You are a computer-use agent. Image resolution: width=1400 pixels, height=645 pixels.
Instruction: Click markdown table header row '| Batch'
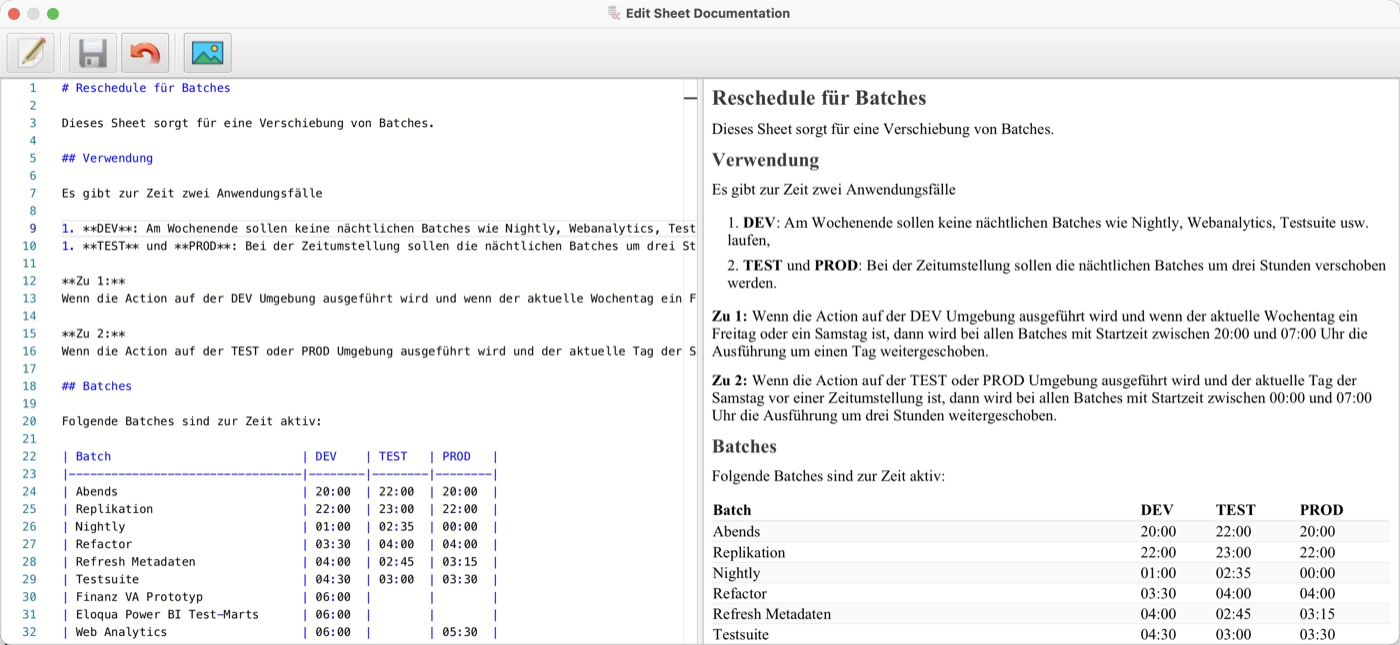point(280,456)
